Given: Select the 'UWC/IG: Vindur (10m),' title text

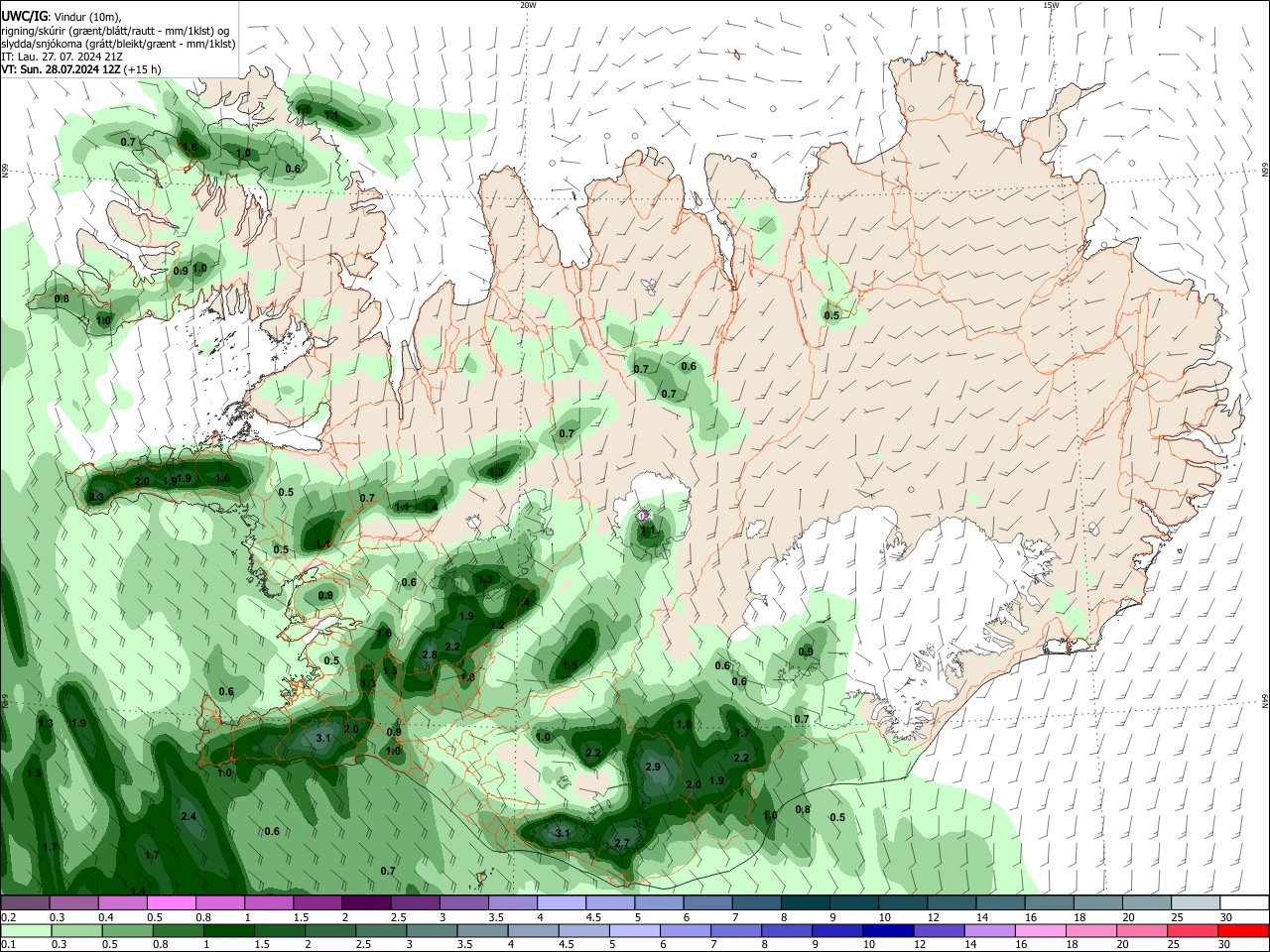Looking at the screenshot, I should 62,17.
